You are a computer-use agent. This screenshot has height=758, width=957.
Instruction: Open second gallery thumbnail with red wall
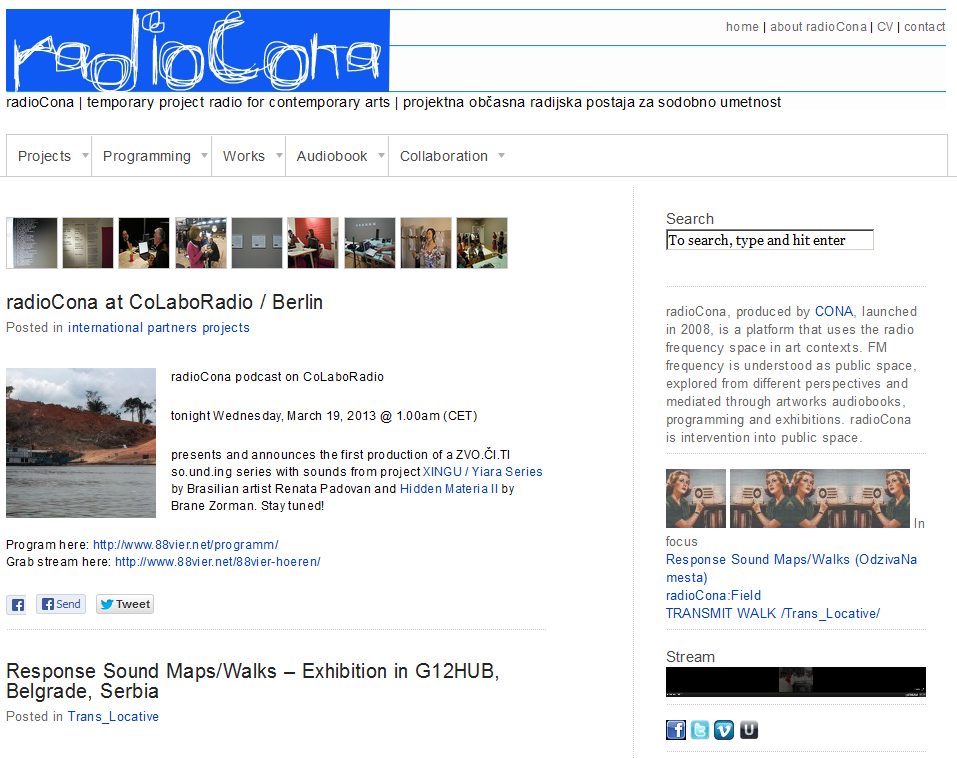[88, 243]
